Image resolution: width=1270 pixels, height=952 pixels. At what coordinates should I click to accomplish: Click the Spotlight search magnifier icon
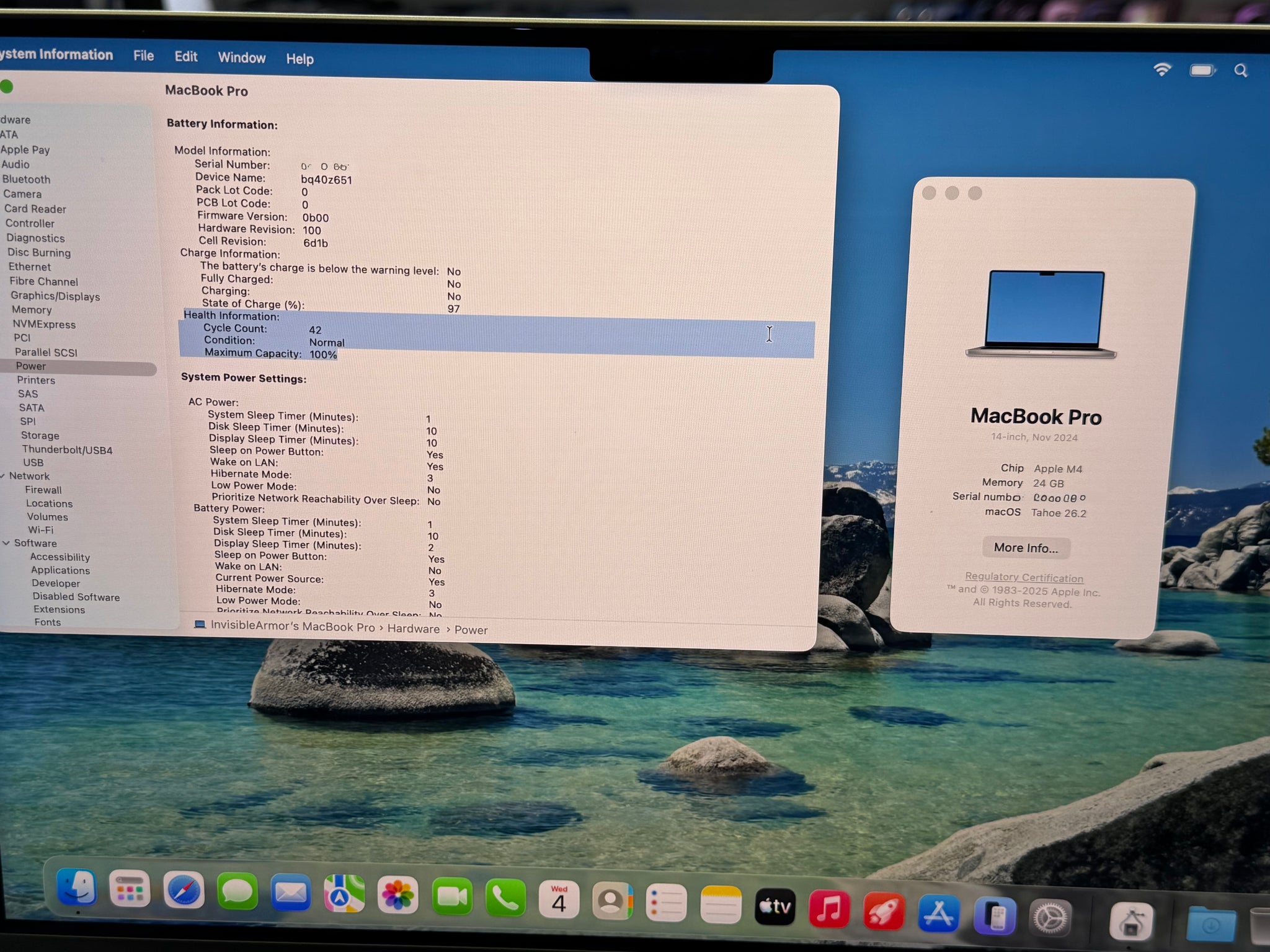(1240, 71)
